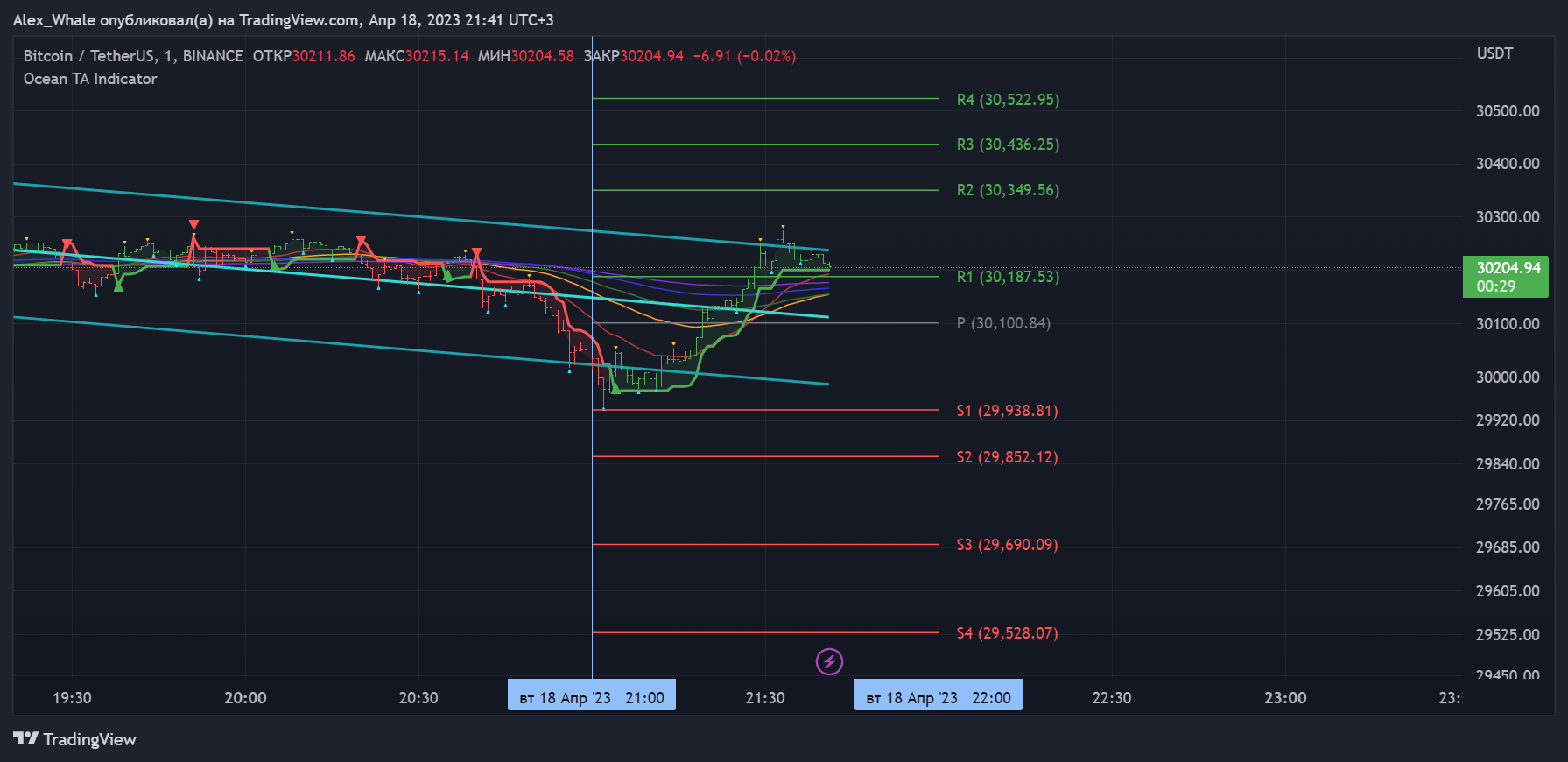Click the green current price tag with countdown
This screenshot has height=762, width=1568.
pyautogui.click(x=1506, y=277)
